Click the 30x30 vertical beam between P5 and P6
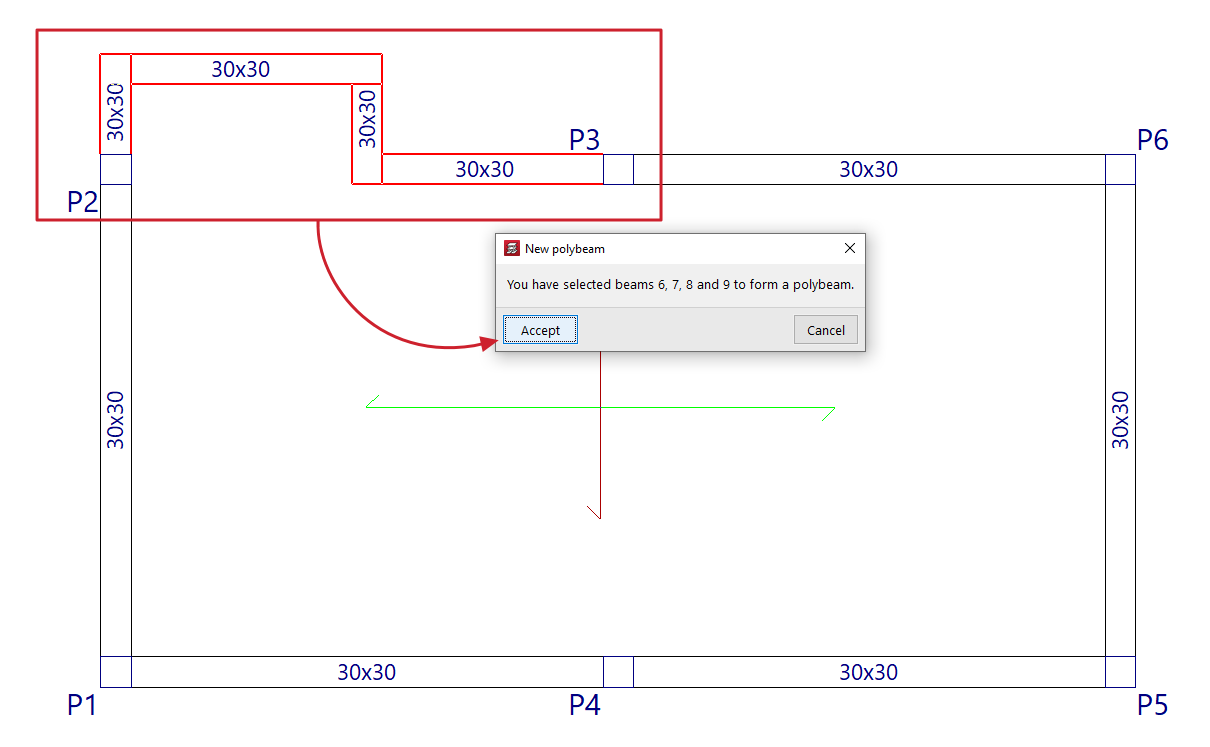Screen dimensions: 1210x747 pos(1120,420)
